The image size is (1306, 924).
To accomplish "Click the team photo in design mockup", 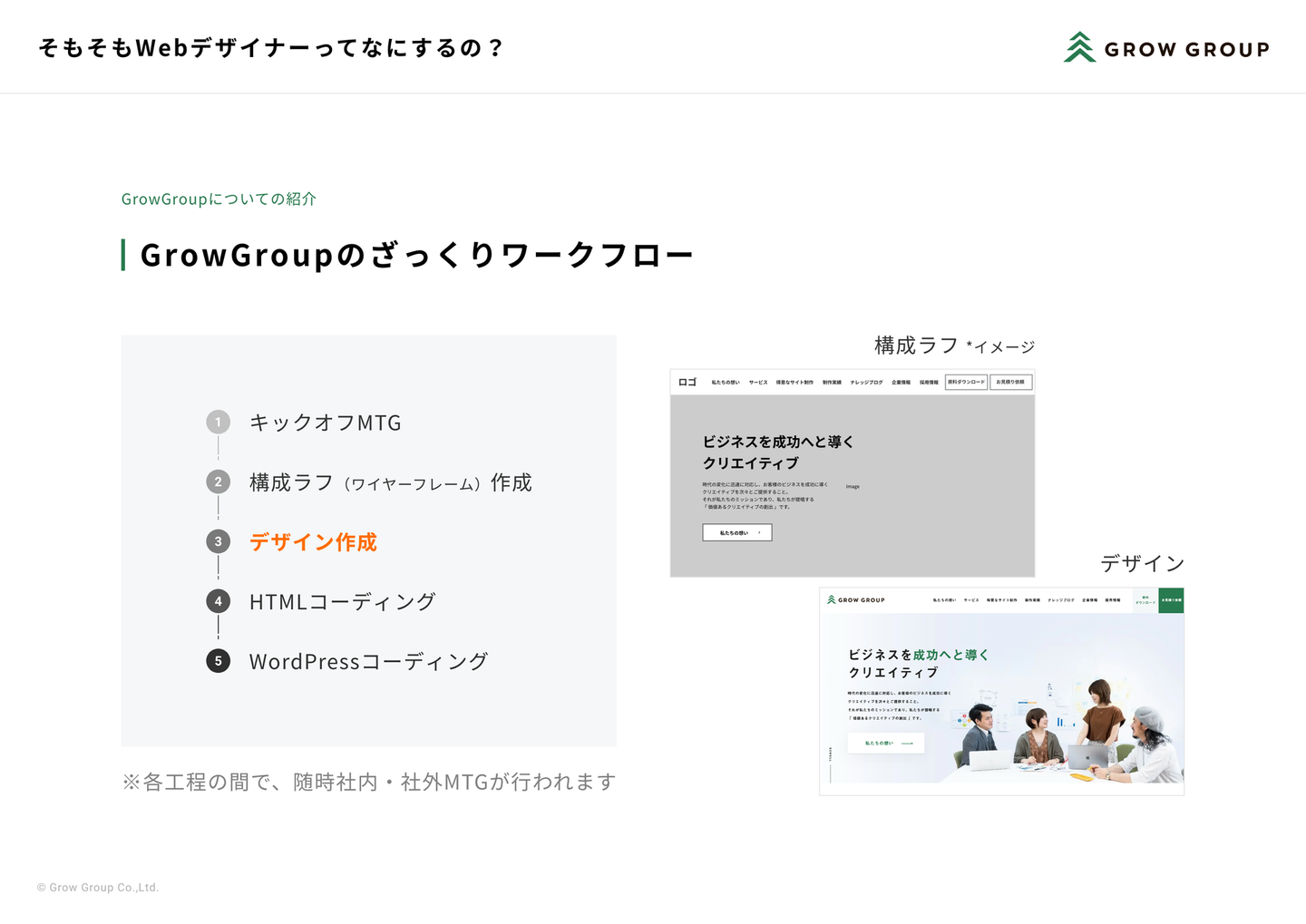I will 1070,734.
